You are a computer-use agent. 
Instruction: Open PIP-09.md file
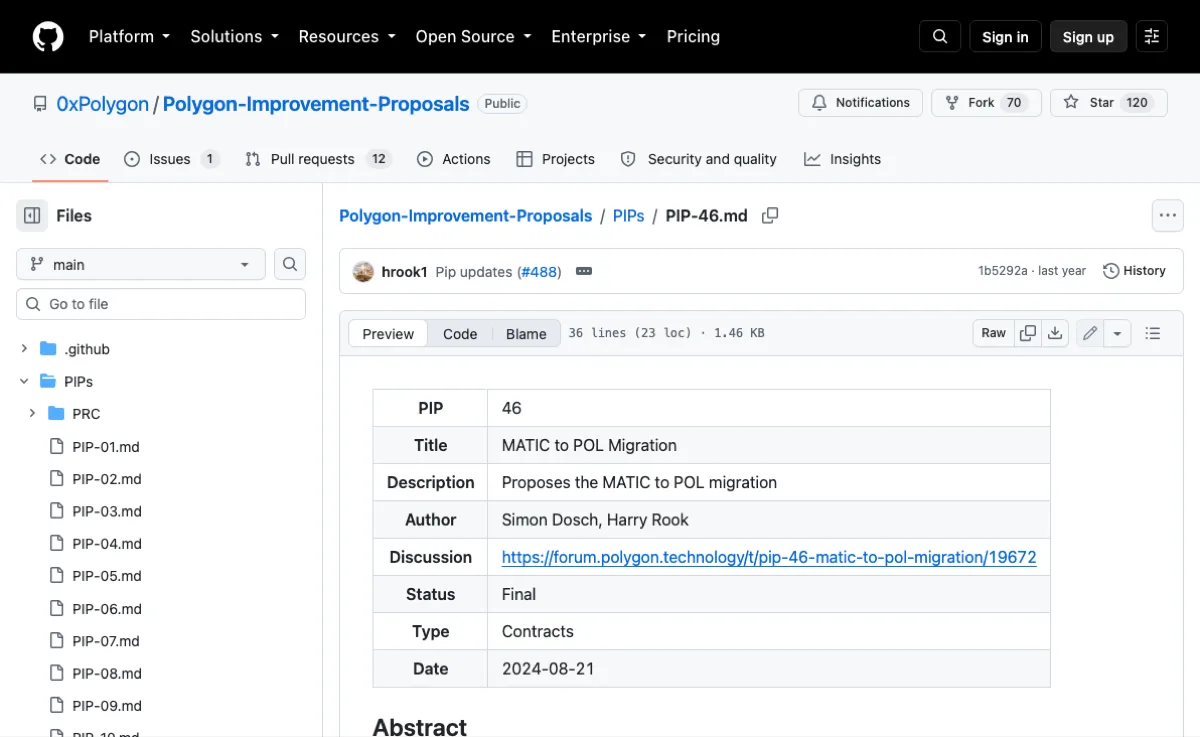(x=106, y=706)
